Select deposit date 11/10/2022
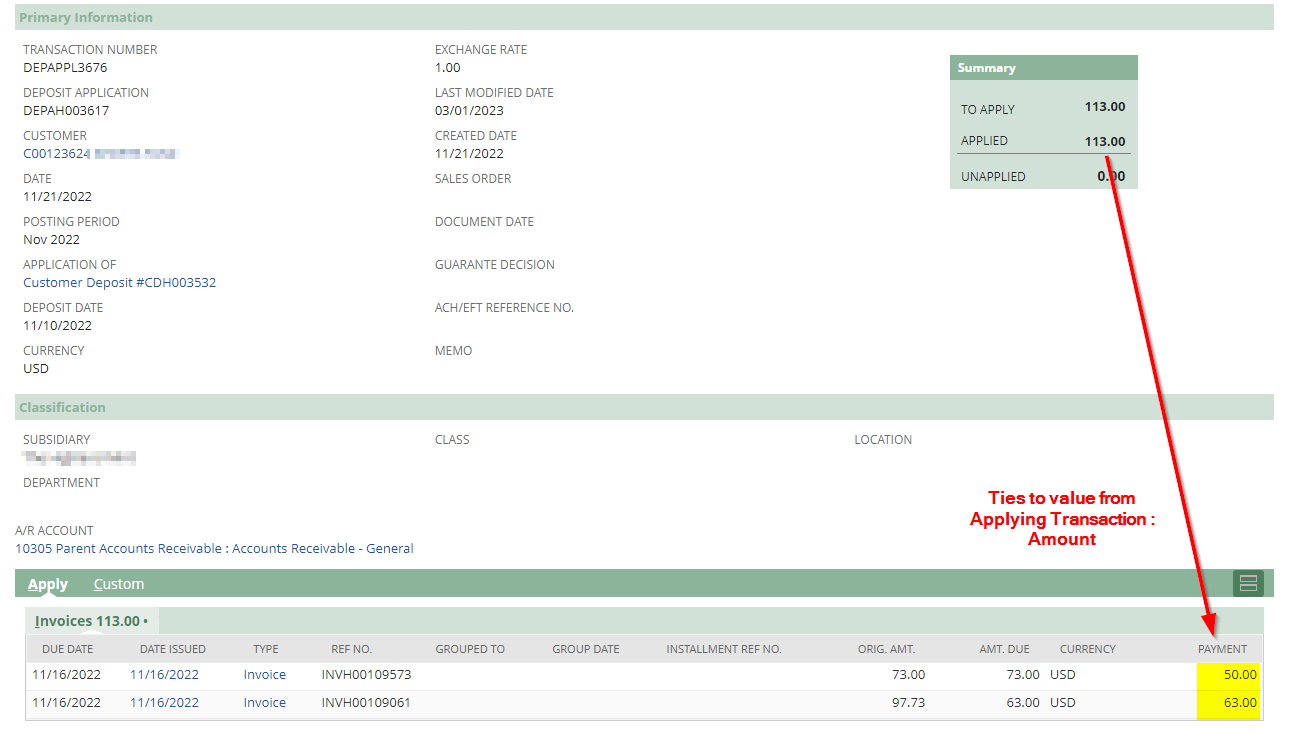 (x=57, y=326)
